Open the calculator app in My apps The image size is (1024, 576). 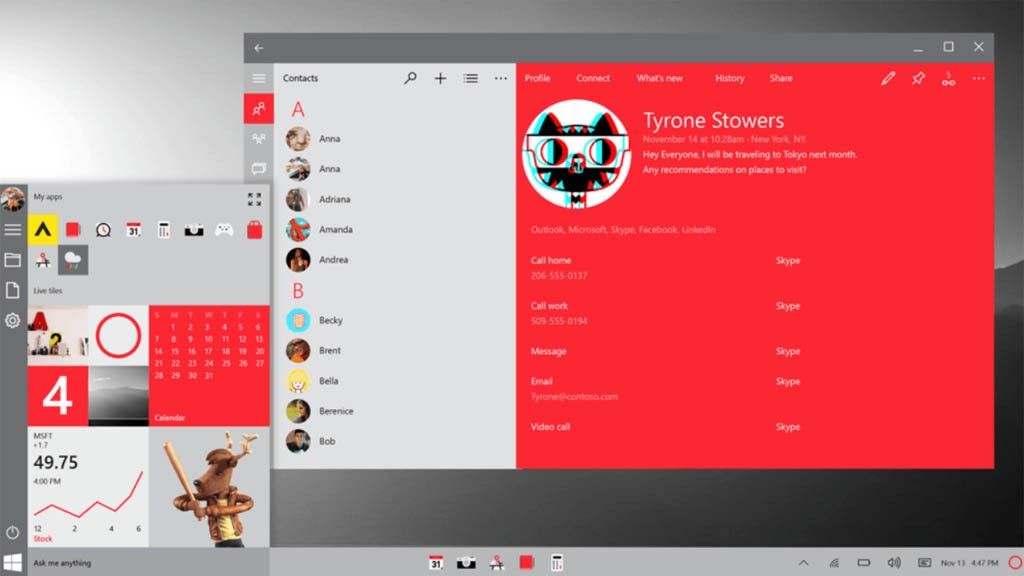coord(164,230)
